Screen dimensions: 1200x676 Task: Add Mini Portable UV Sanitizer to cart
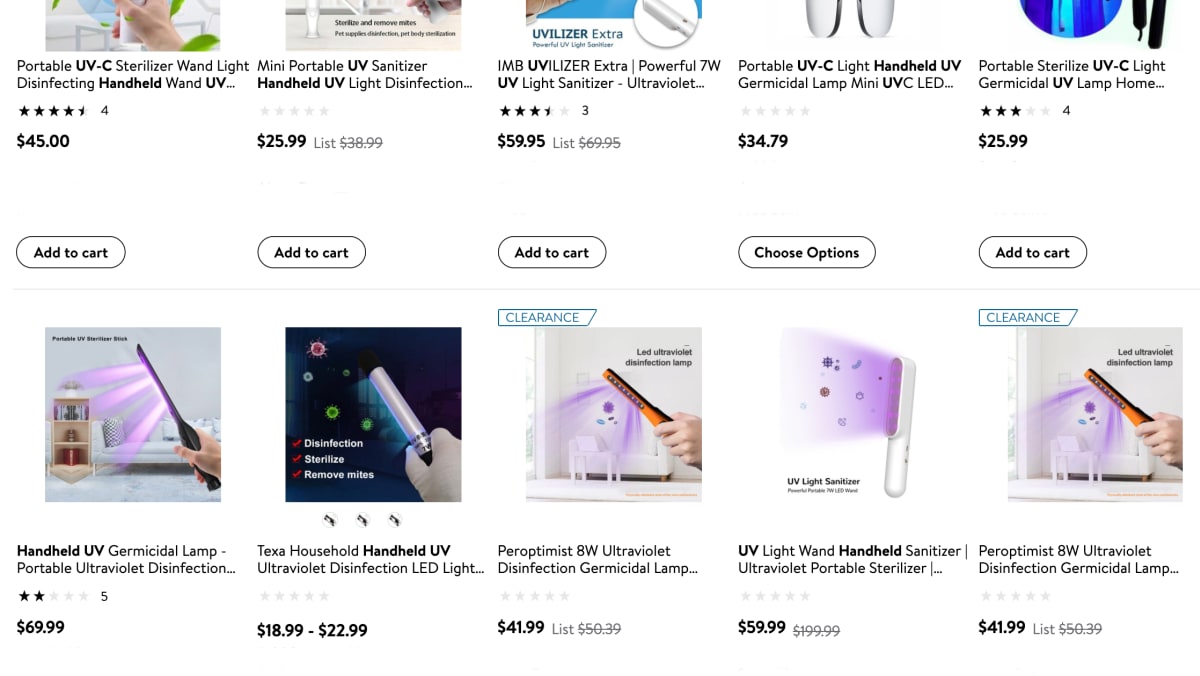point(311,252)
